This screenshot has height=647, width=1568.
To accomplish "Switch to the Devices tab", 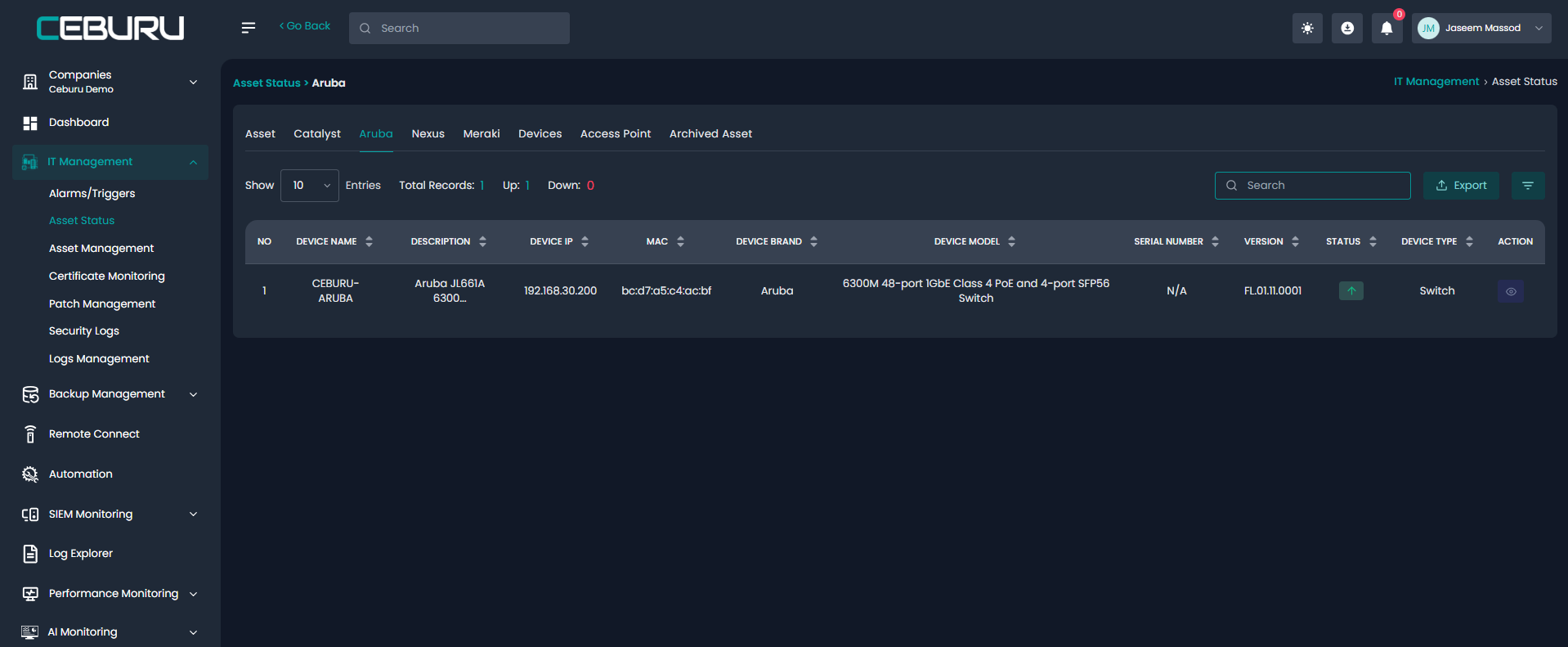I will 540,134.
